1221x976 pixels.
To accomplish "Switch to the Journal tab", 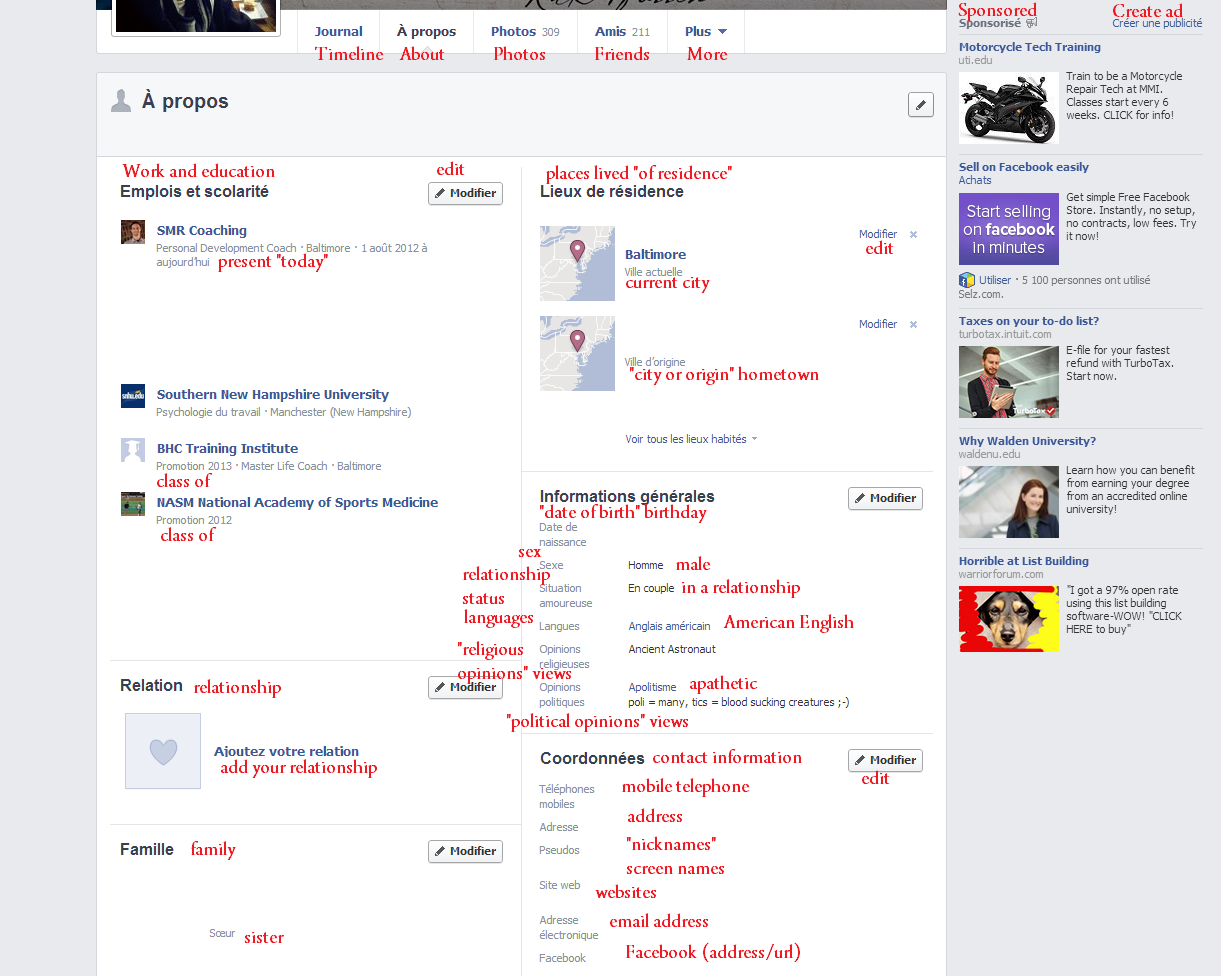I will coord(339,32).
